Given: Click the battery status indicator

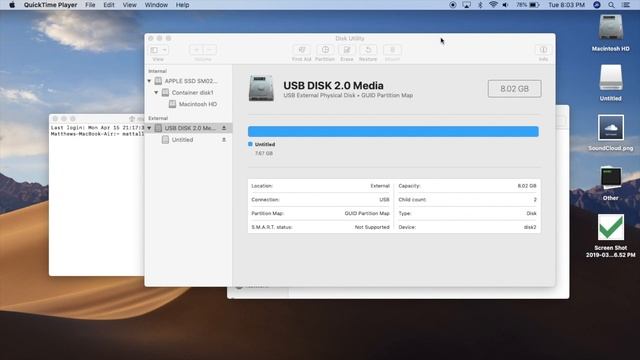Looking at the screenshot, I should pyautogui.click(x=528, y=5).
